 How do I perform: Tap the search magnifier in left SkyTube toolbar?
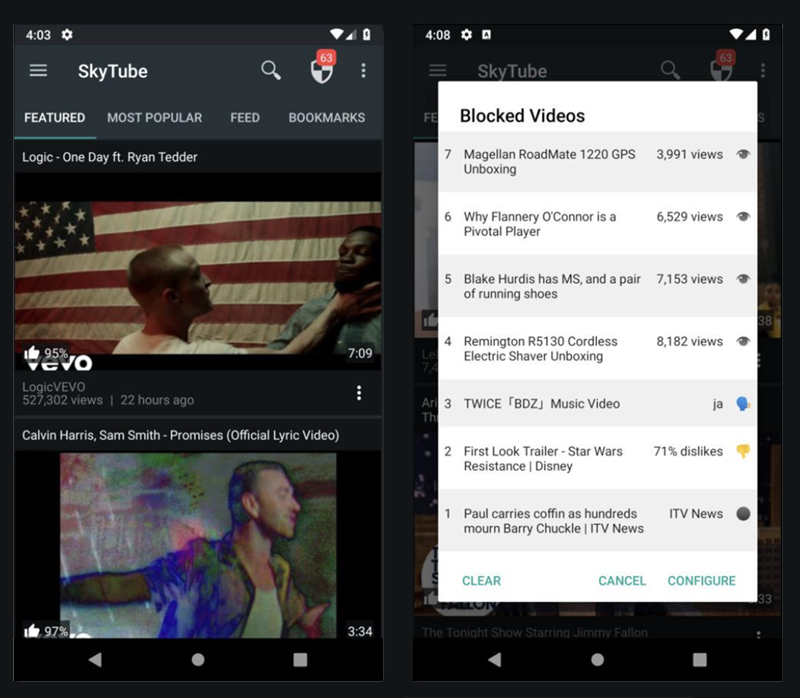pos(271,70)
